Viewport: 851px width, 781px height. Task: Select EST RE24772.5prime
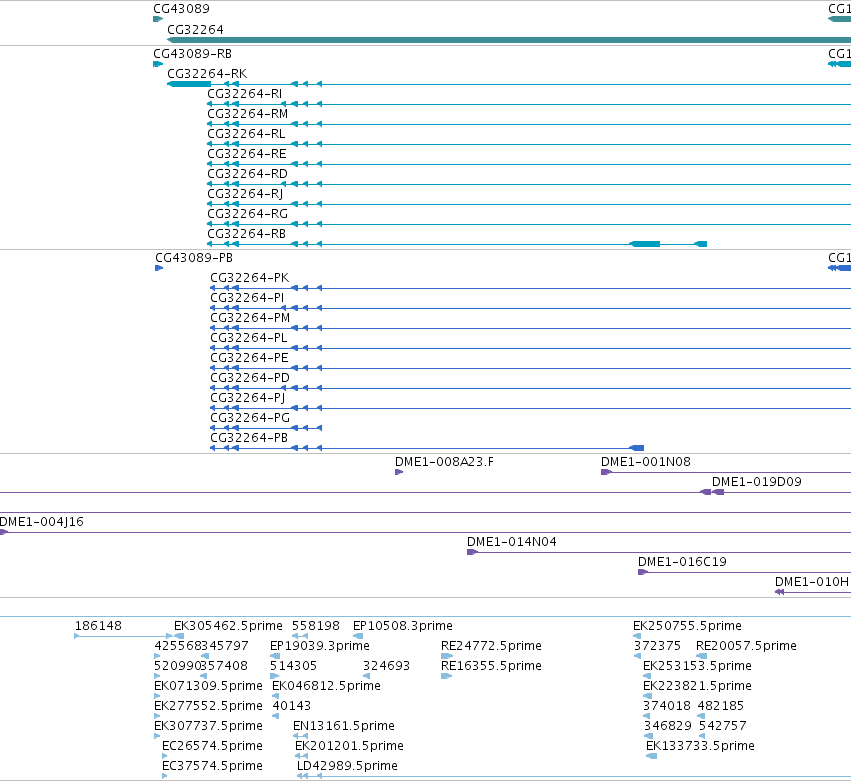(x=491, y=646)
